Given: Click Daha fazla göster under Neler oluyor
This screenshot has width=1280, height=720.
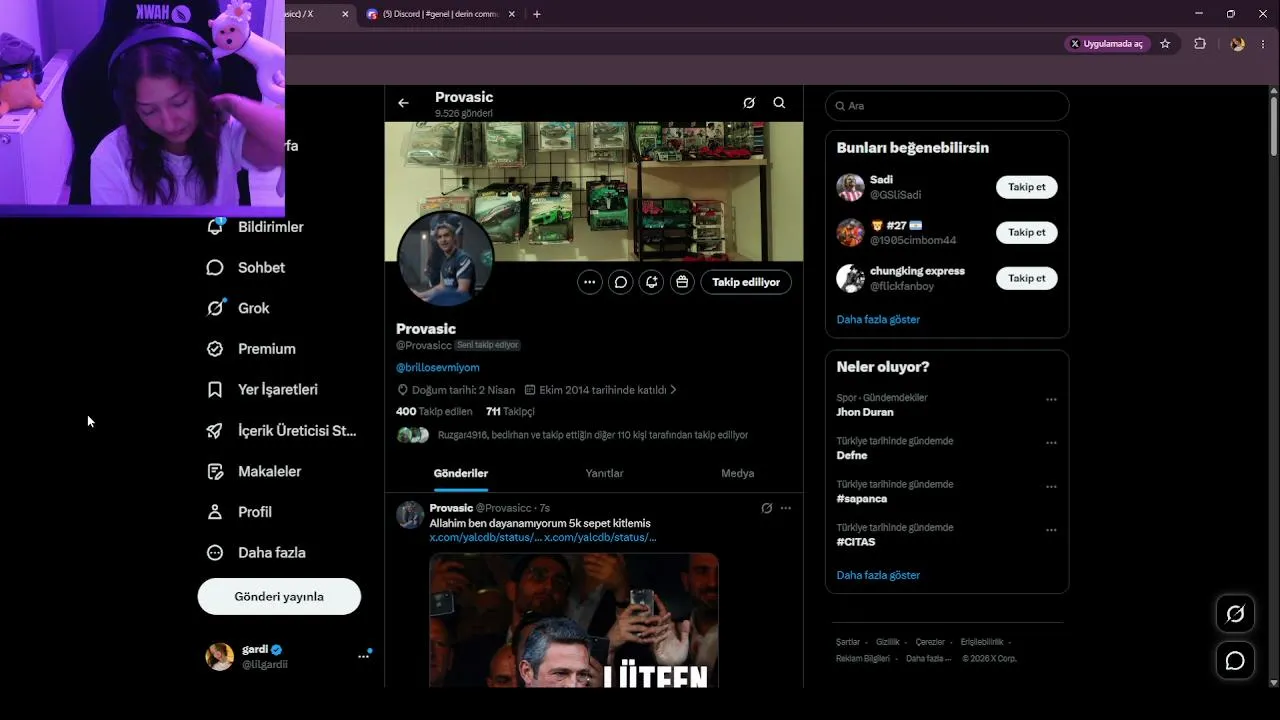Looking at the screenshot, I should [878, 575].
